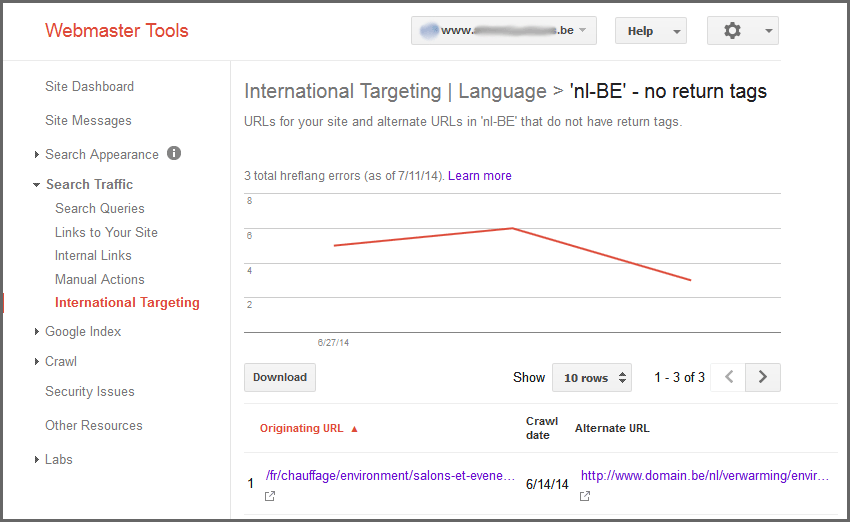850x522 pixels.
Task: Sort by Originating URL column header
Action: pos(301,428)
